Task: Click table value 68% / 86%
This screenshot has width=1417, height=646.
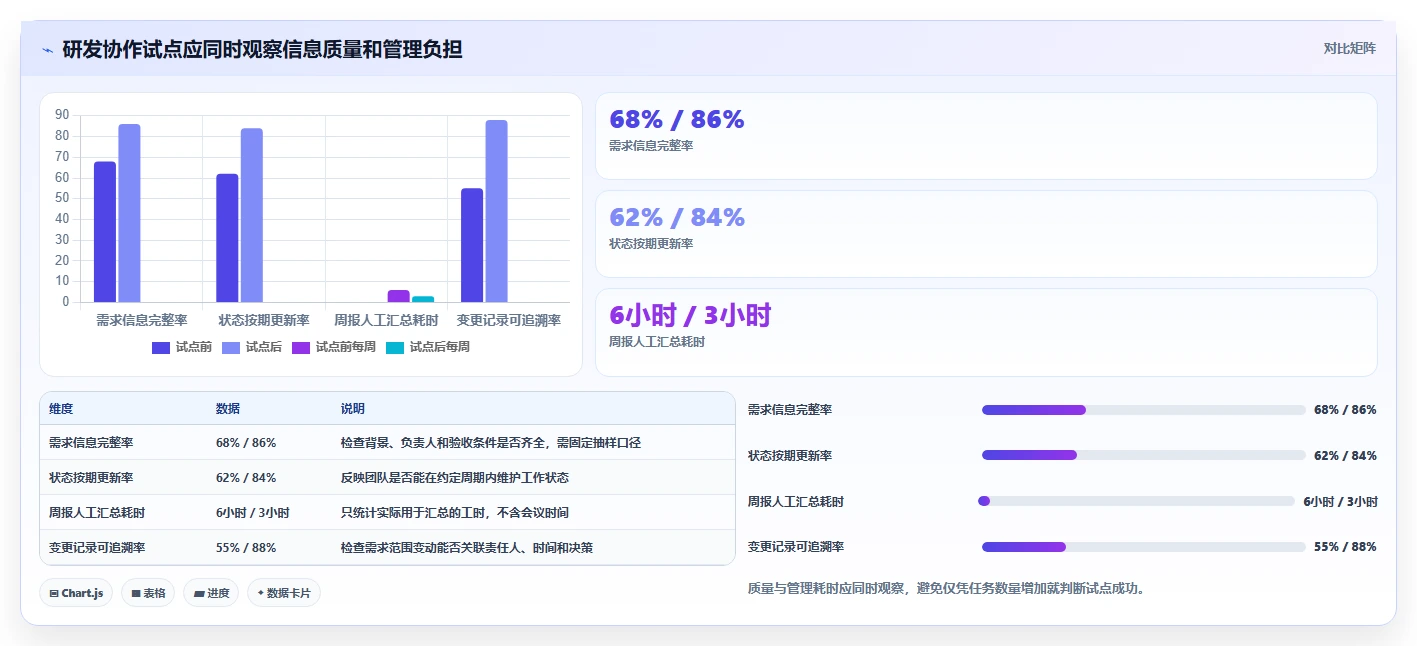Action: [246, 442]
